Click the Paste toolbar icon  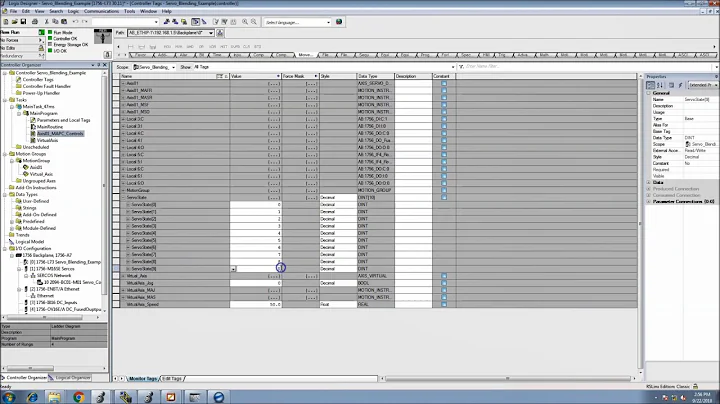[x=64, y=22]
